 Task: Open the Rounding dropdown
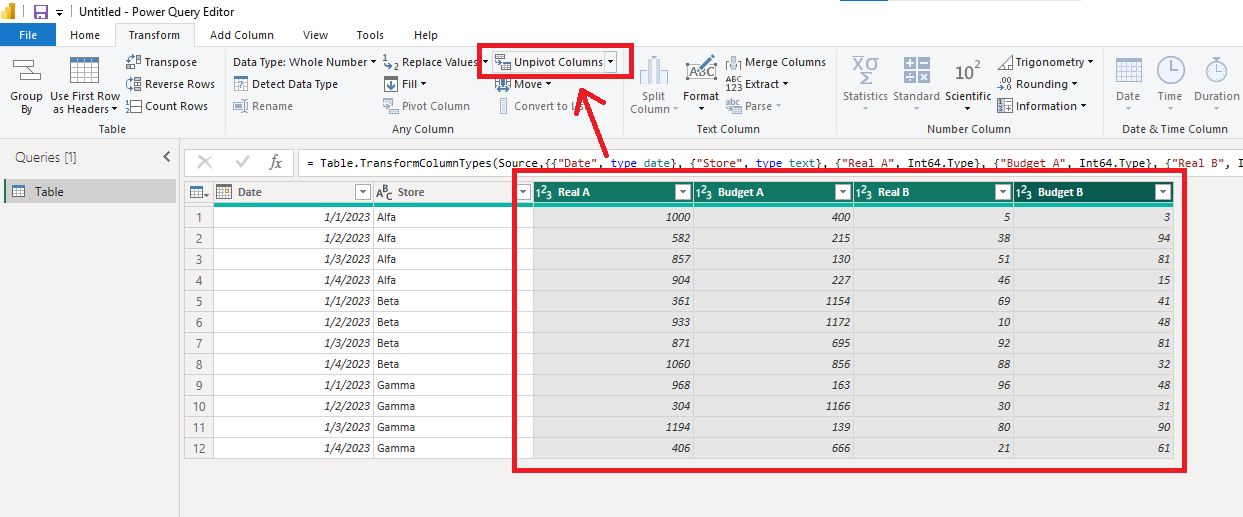[x=1038, y=84]
